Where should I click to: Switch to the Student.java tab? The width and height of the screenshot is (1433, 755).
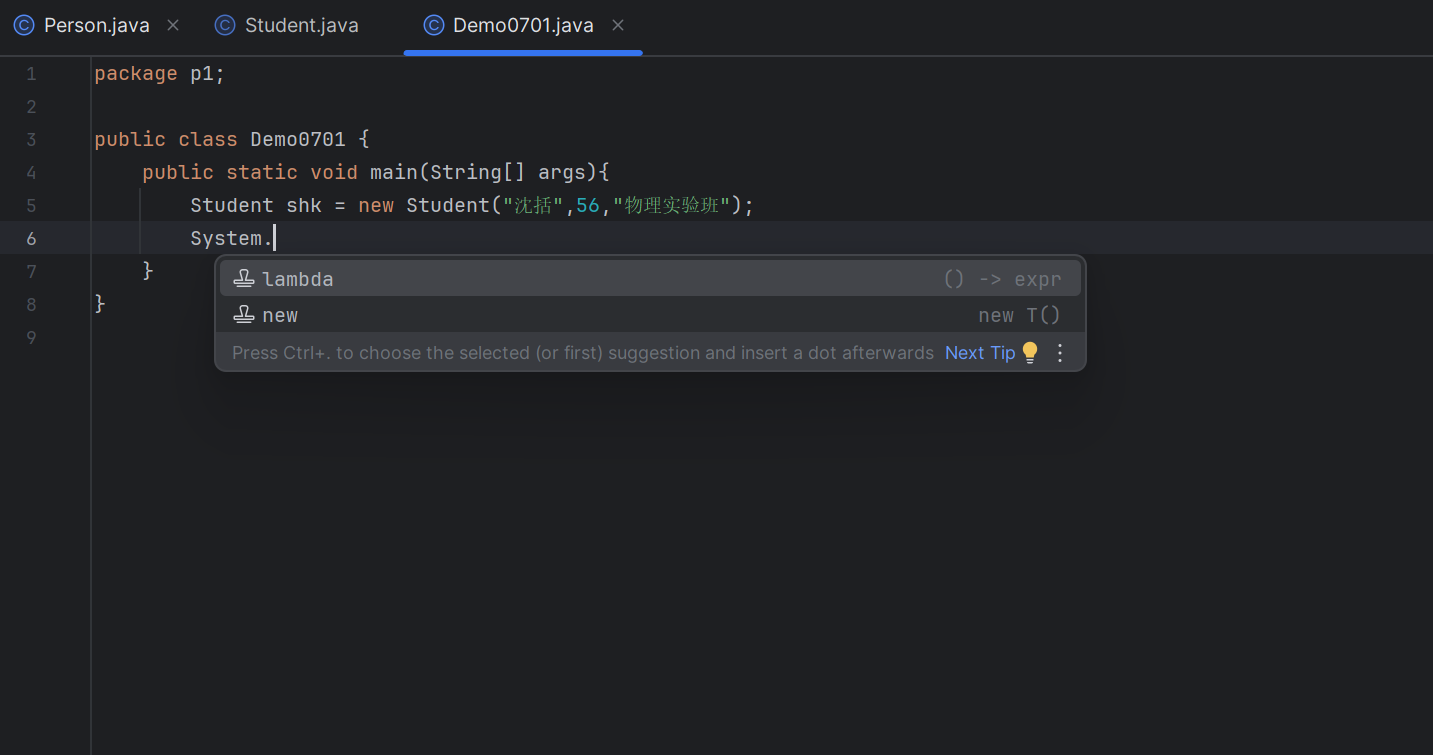[300, 25]
